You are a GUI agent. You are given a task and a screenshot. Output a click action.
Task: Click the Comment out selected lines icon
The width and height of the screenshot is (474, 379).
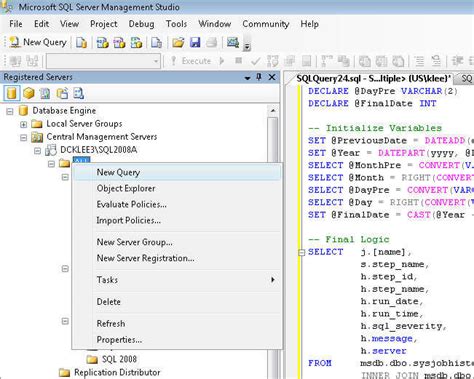[419, 61]
